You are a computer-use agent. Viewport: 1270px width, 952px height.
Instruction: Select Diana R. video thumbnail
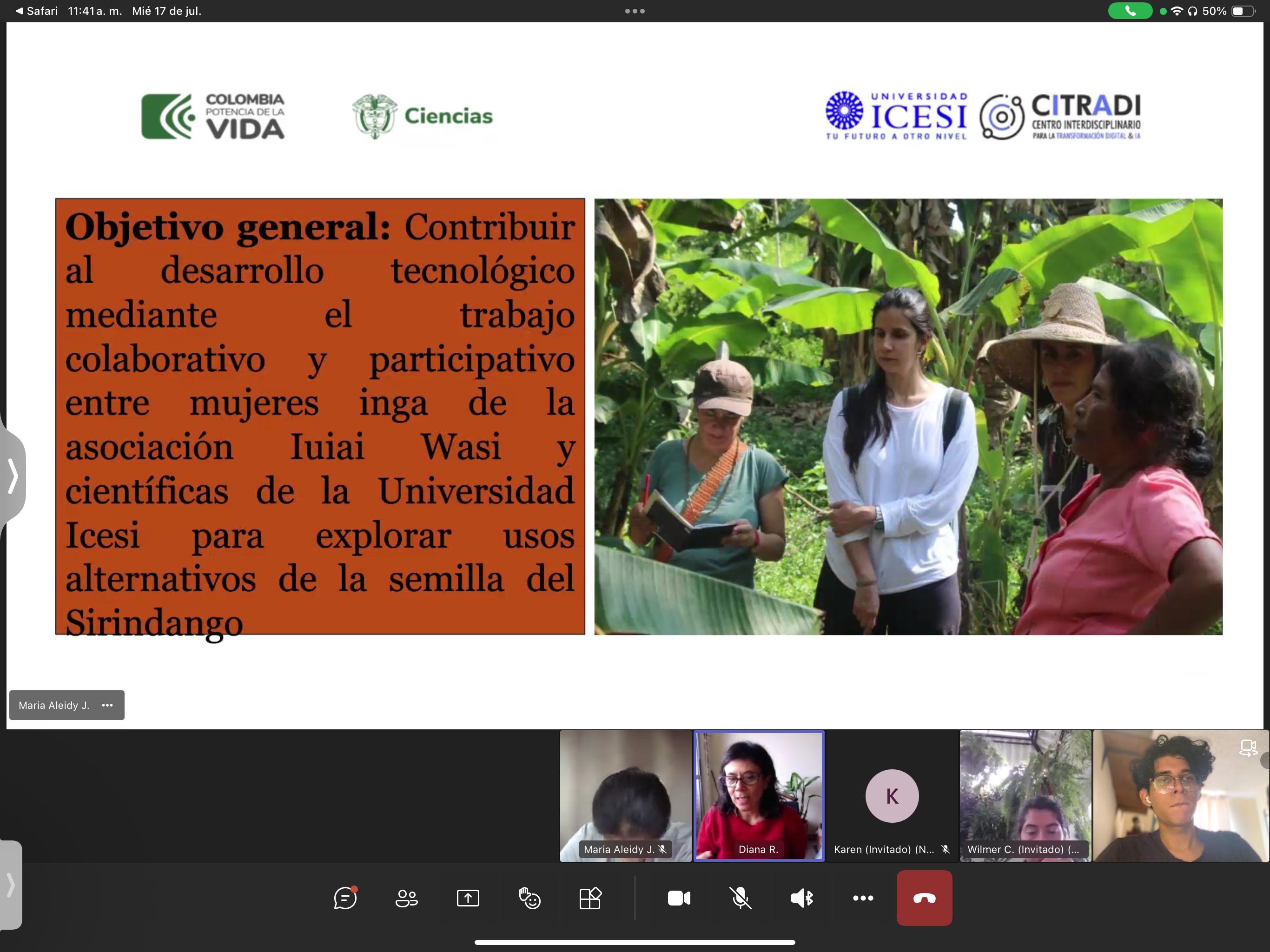coord(759,796)
